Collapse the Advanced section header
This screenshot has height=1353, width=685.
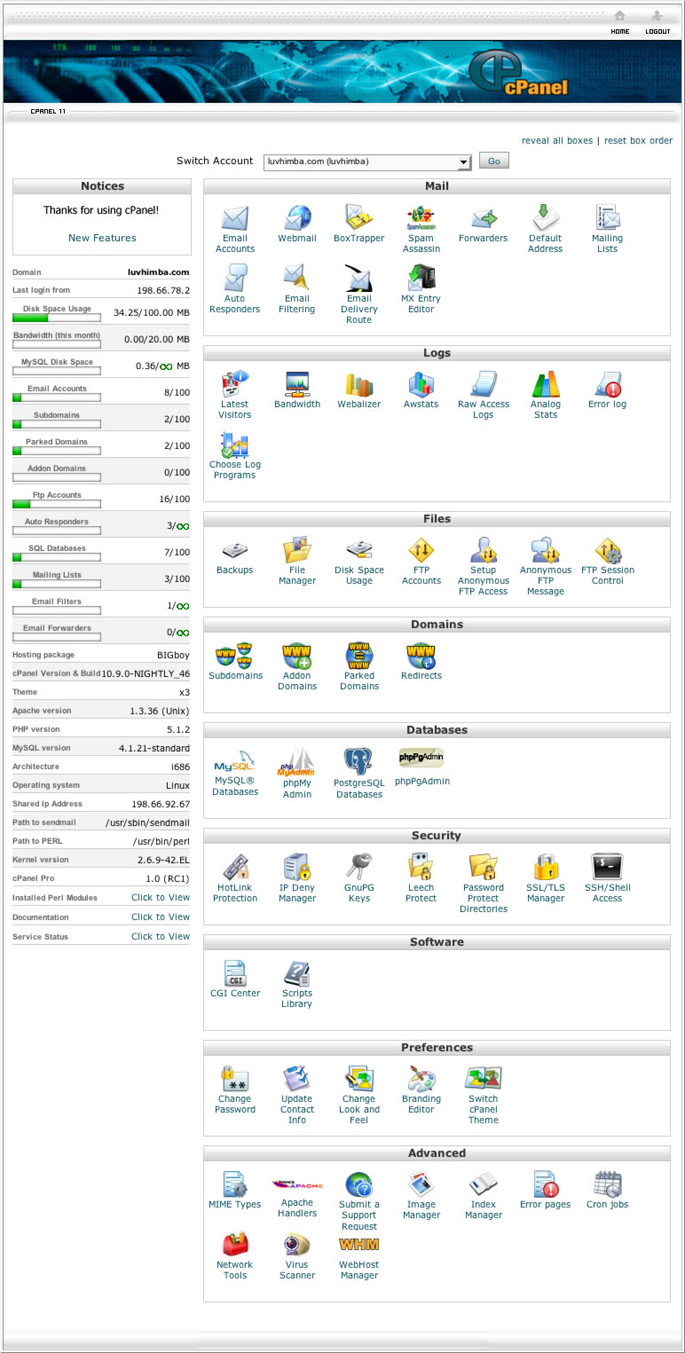coord(437,1153)
